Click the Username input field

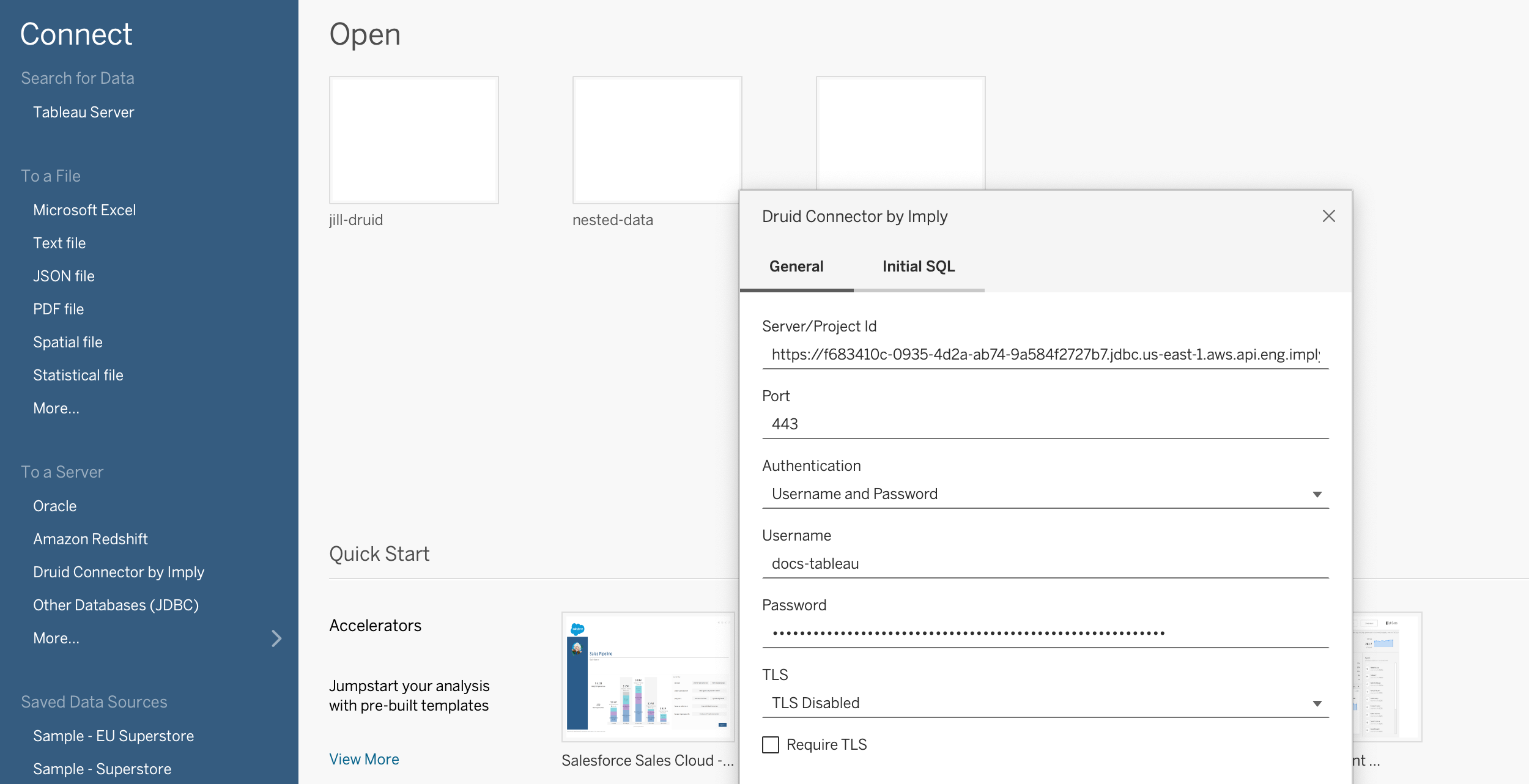tap(1045, 564)
